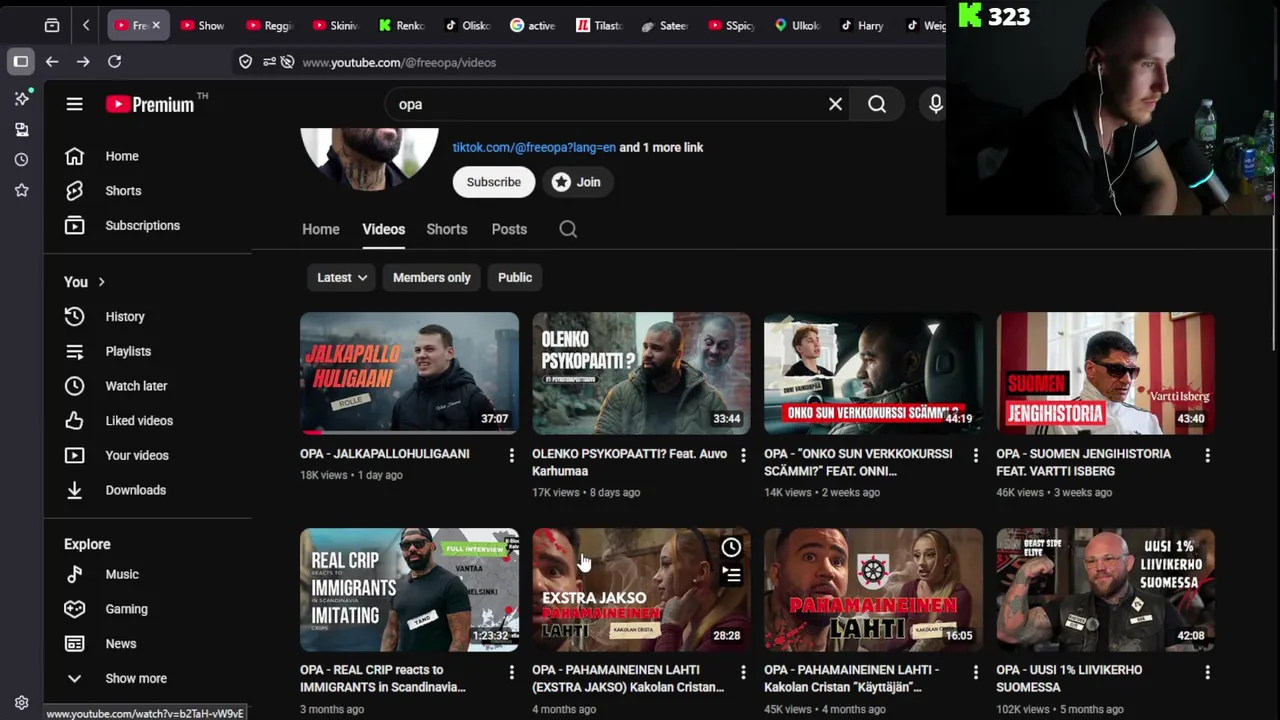Add EXSTRA JAKSO video to Watch later
Image resolution: width=1280 pixels, height=720 pixels.
coord(731,547)
